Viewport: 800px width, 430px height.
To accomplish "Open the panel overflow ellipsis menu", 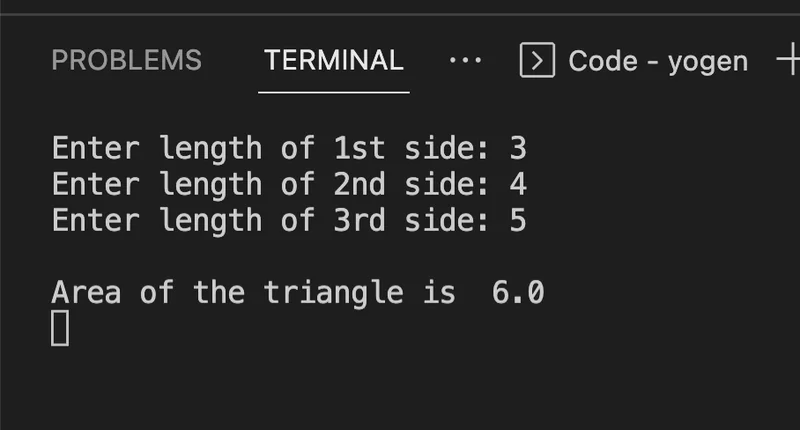I will (465, 61).
